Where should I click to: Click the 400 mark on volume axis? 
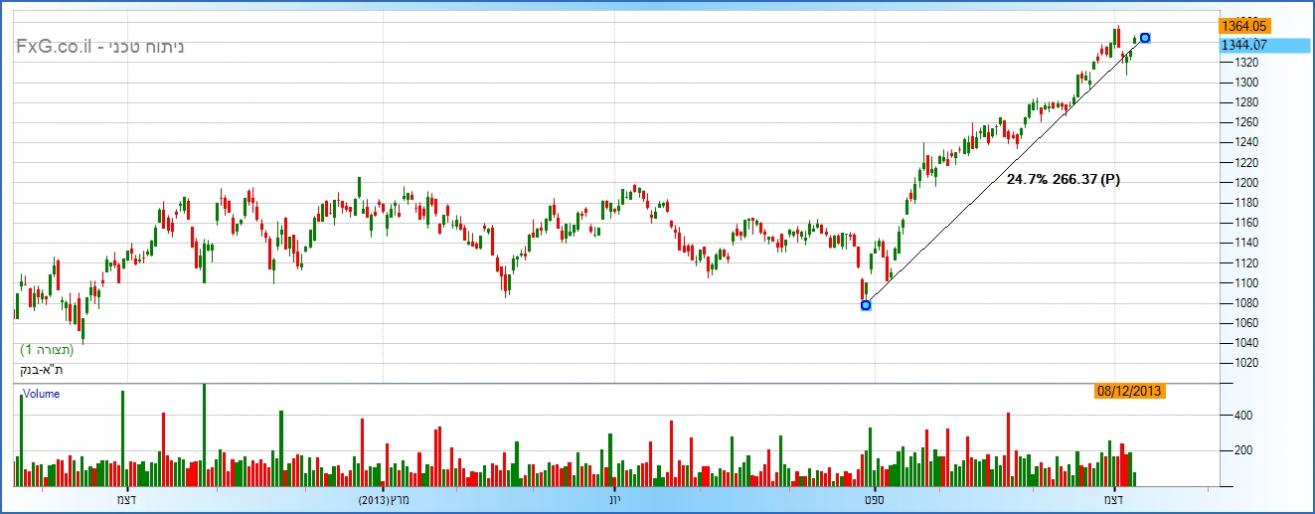(1242, 415)
